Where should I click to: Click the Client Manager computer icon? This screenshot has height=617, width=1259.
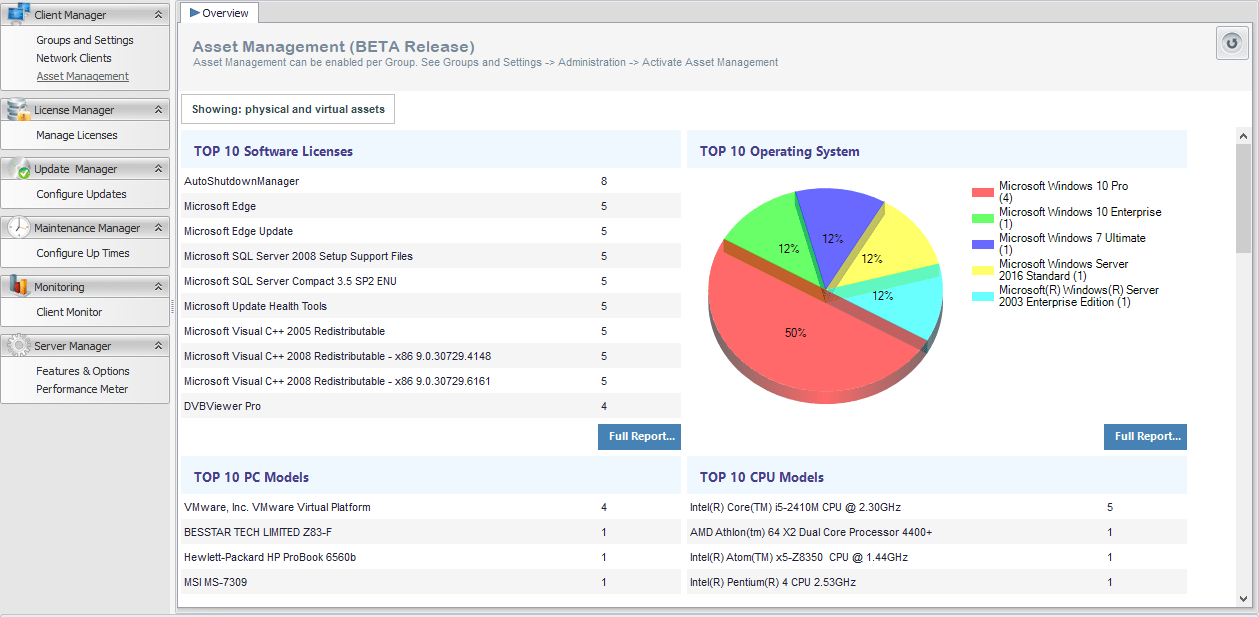click(18, 14)
